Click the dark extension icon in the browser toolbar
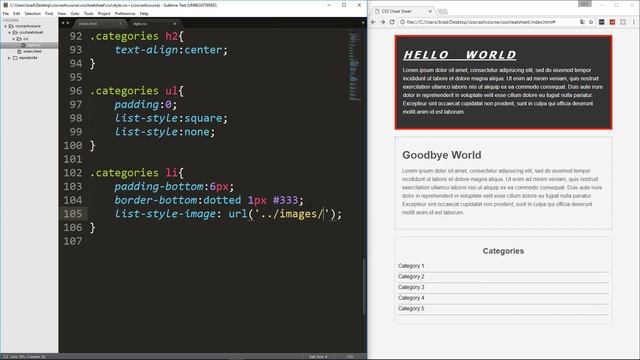Screen dimensions: 640x360 (x=602, y=22)
